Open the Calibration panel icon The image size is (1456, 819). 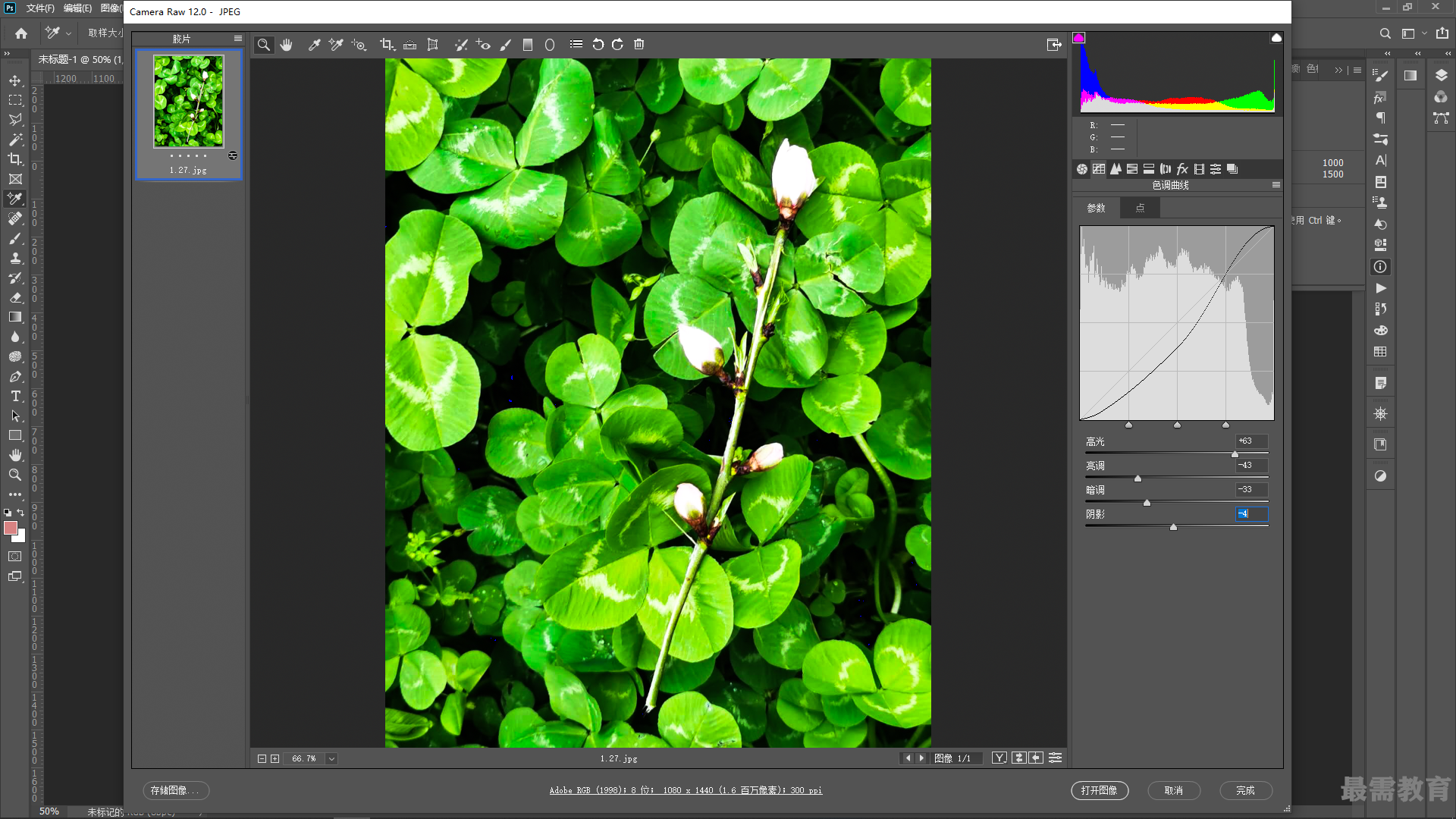(1199, 169)
